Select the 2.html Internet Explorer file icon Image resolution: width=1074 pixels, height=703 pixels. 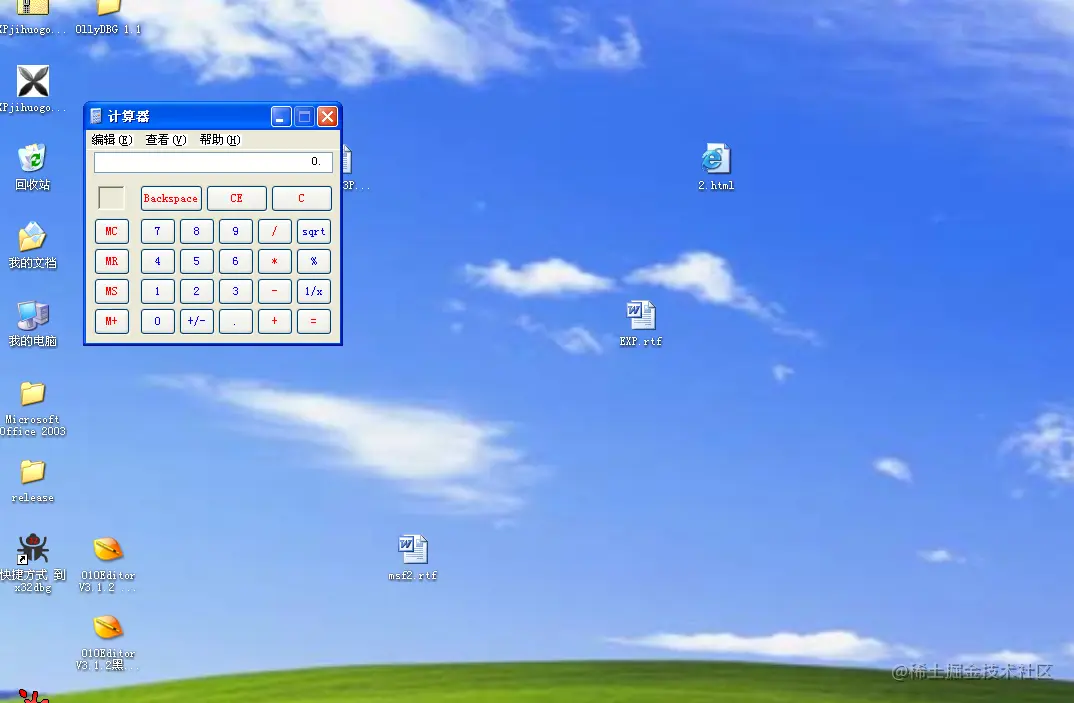pyautogui.click(x=716, y=159)
